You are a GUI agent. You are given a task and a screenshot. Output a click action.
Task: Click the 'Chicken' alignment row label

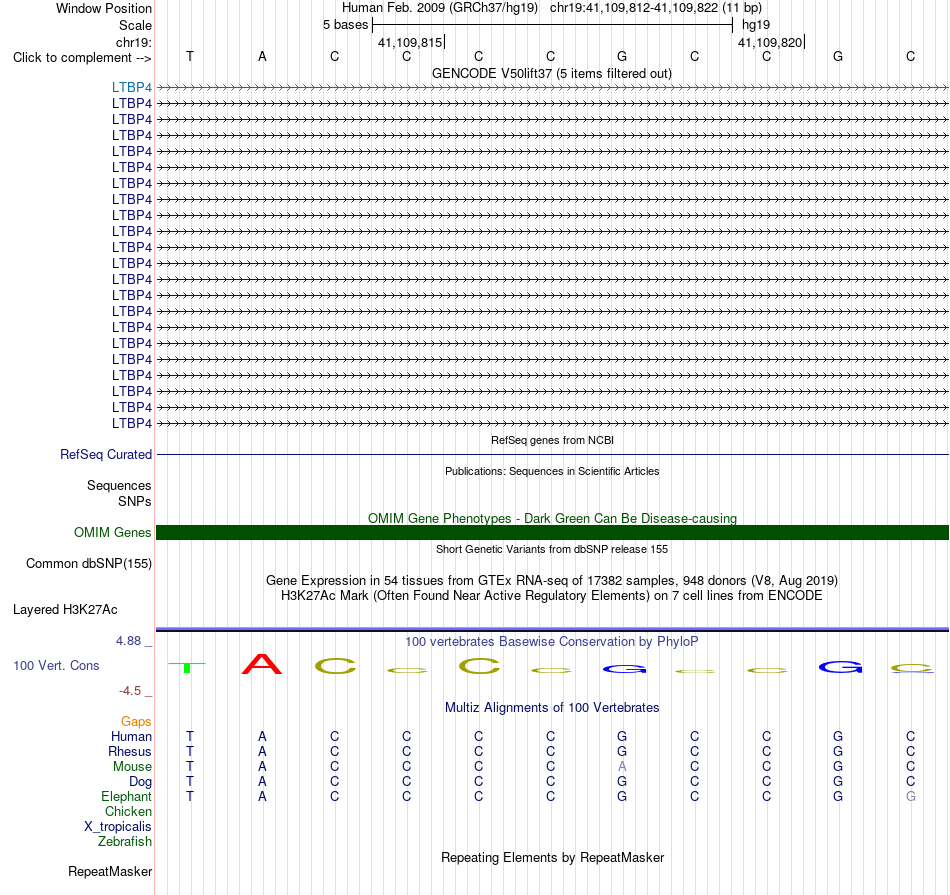point(128,812)
